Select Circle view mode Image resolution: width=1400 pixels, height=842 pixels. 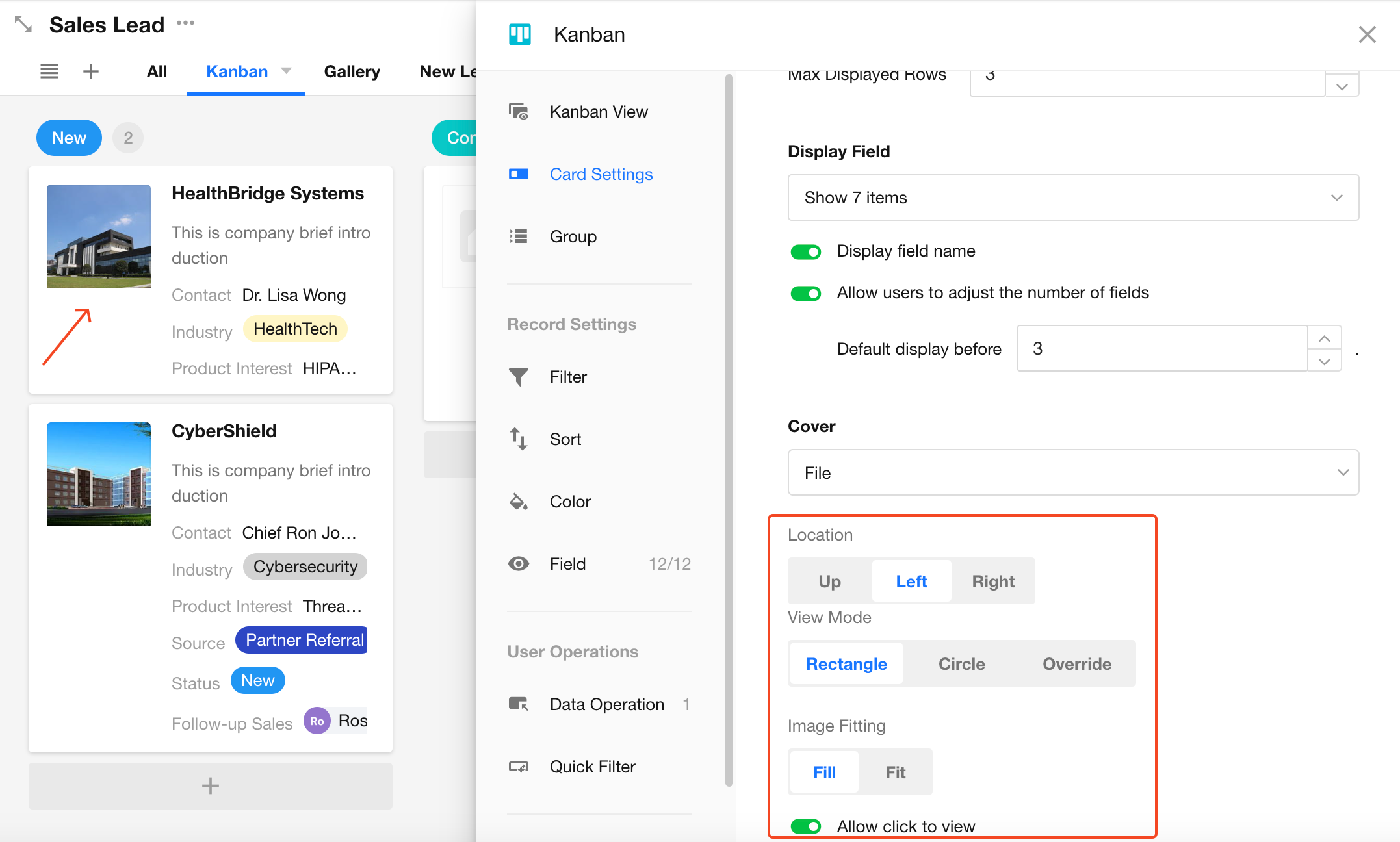961,664
